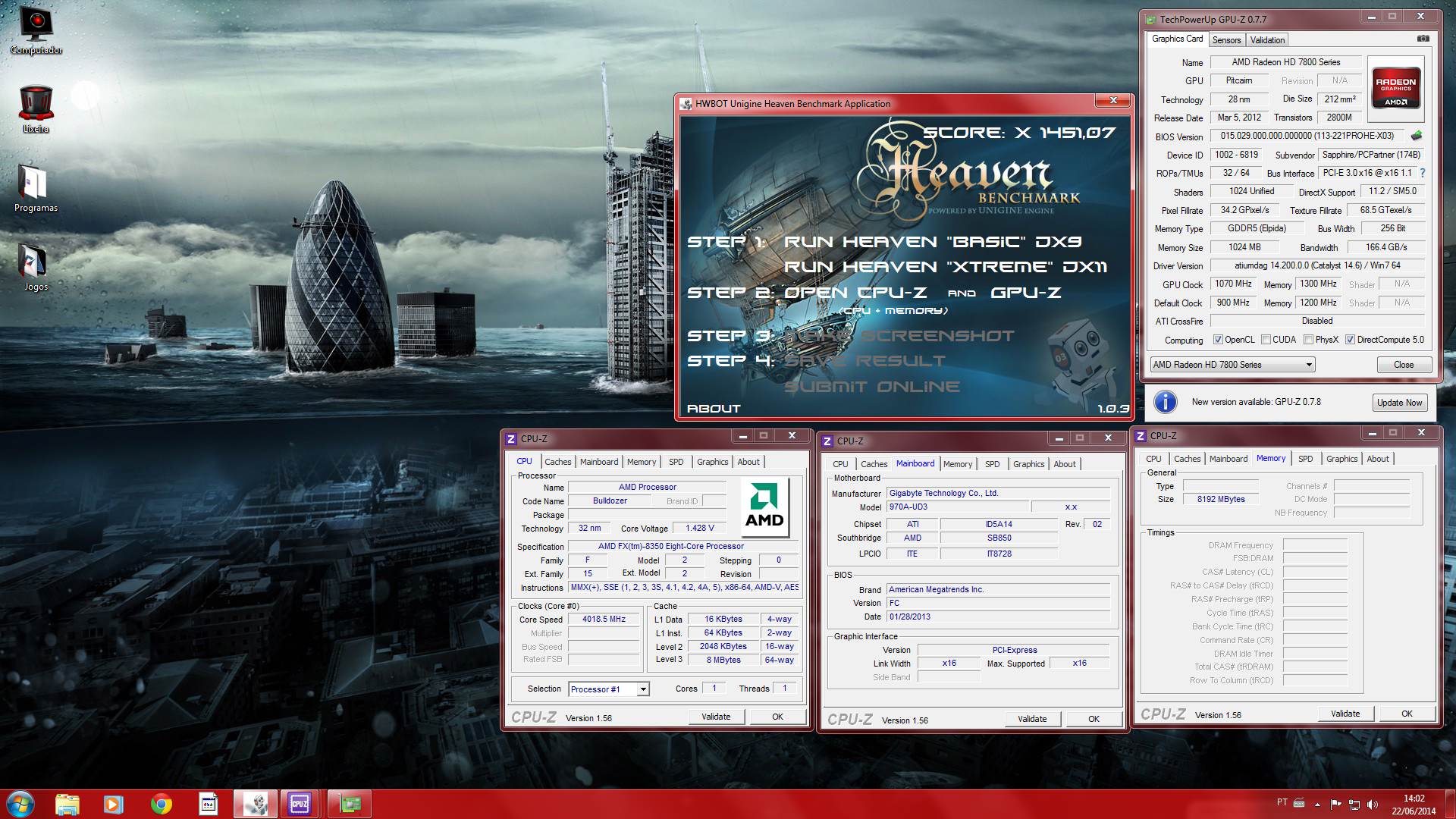The image size is (1456, 819).
Task: Toggle the OpenCL checkbox in GPU-Z
Action: point(1218,340)
